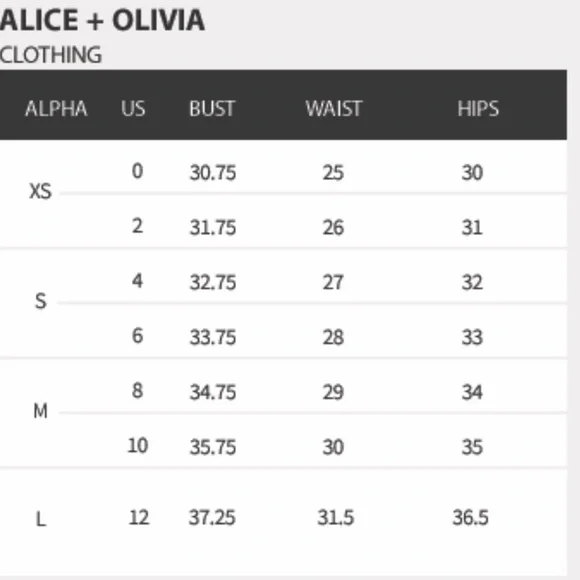The height and width of the screenshot is (580, 580).
Task: Select the CLOTHING subtitle text
Action: pyautogui.click(x=51, y=55)
